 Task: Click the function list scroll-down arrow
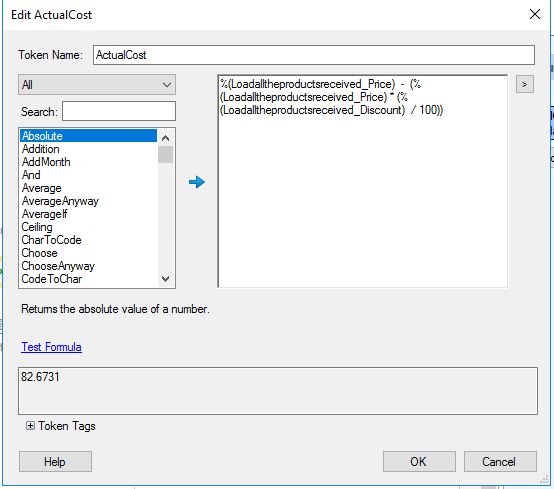point(165,279)
